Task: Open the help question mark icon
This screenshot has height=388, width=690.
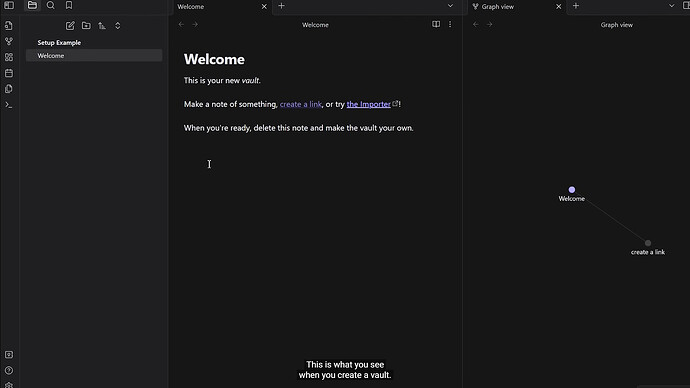Action: point(9,370)
